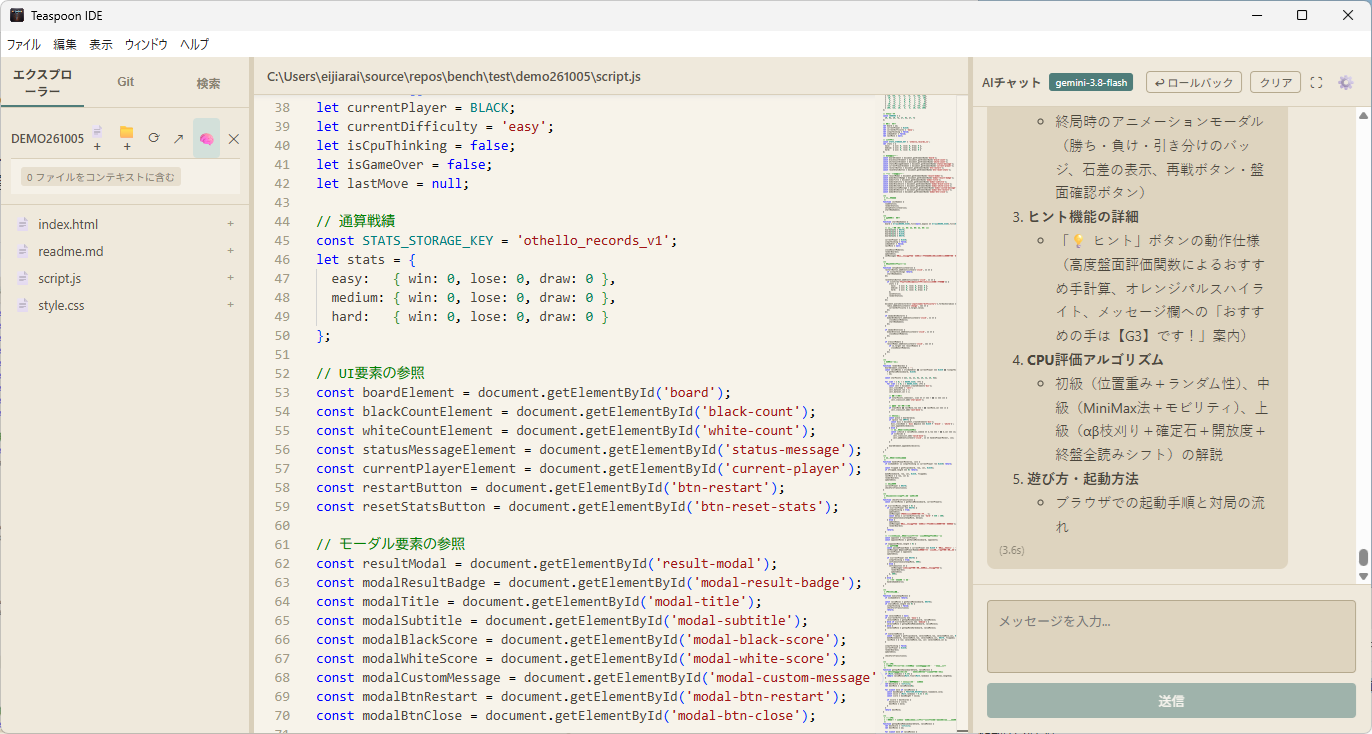Open the ウィンドウ menu
Screen dimensions: 1372x734
pyautogui.click(x=146, y=45)
